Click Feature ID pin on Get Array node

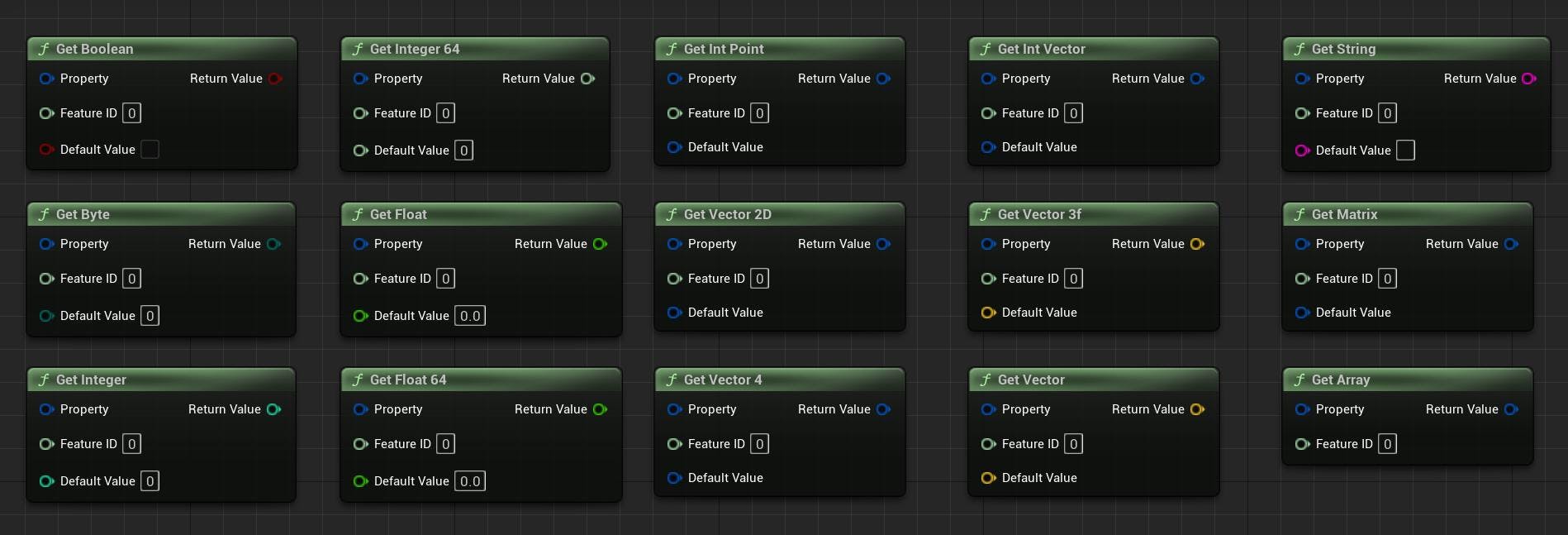click(1302, 444)
